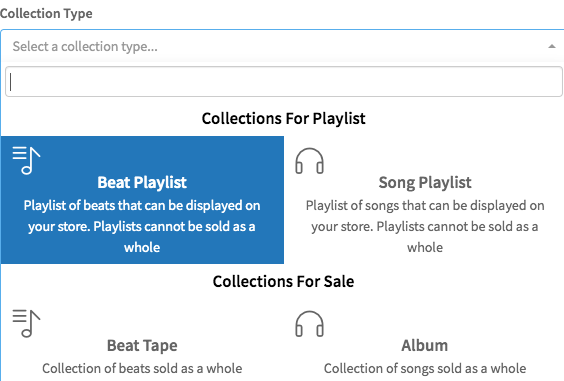
Task: Collapse dropdown using the caret arrow
Action: pyautogui.click(x=551, y=46)
